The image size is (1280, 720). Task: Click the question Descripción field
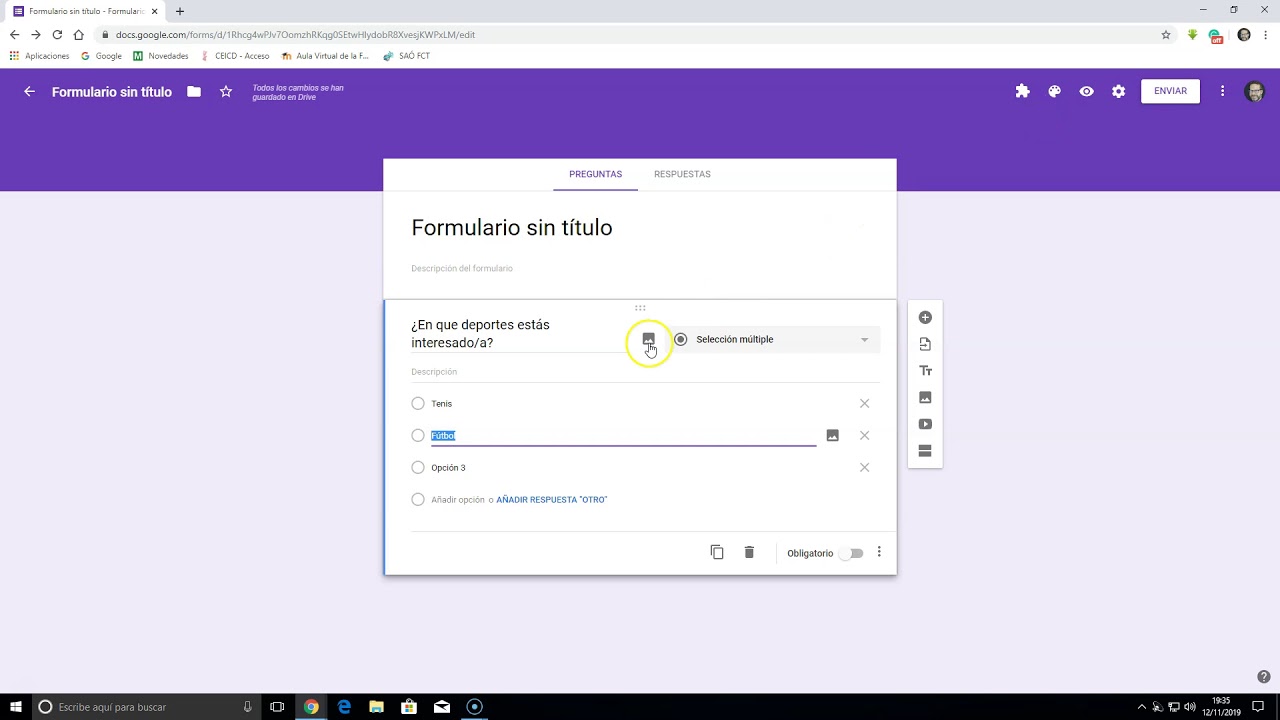645,372
